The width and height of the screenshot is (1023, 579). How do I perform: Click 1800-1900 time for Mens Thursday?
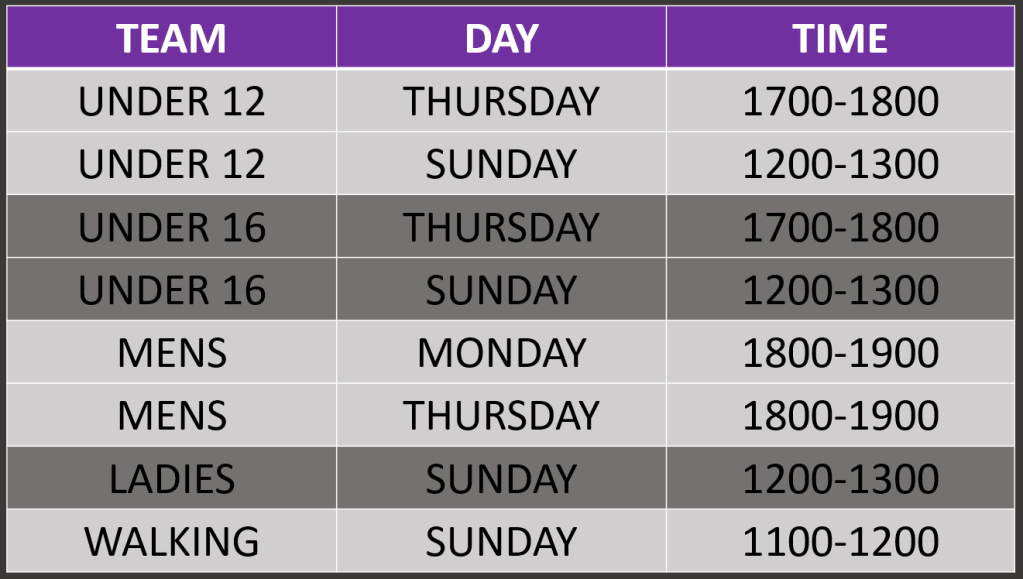840,415
